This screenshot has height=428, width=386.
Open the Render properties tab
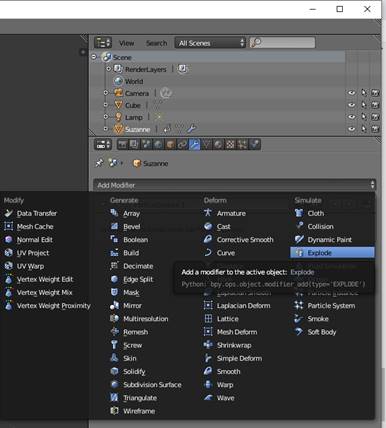coord(122,144)
